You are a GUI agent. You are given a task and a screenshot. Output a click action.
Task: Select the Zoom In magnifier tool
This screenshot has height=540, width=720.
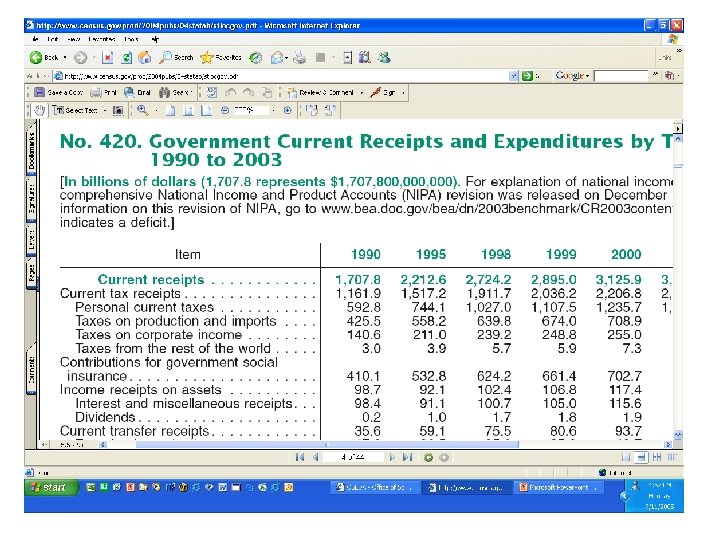tap(143, 110)
